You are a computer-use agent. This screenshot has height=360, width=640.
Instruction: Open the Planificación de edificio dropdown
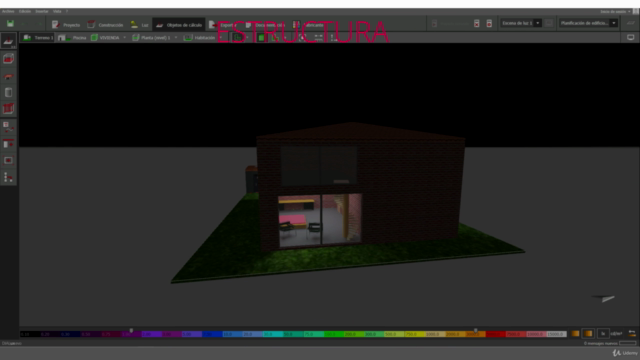(x=588, y=23)
